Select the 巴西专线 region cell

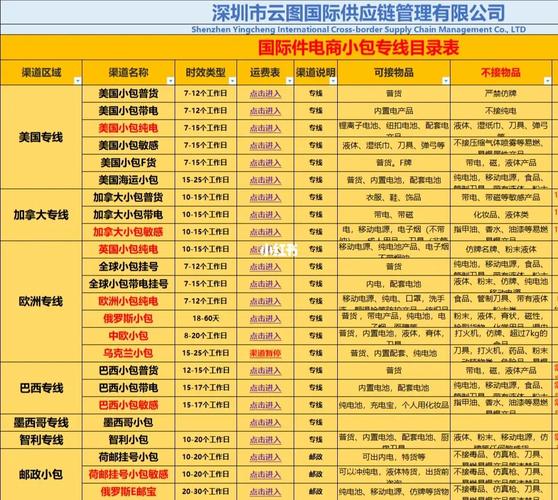coord(41,388)
